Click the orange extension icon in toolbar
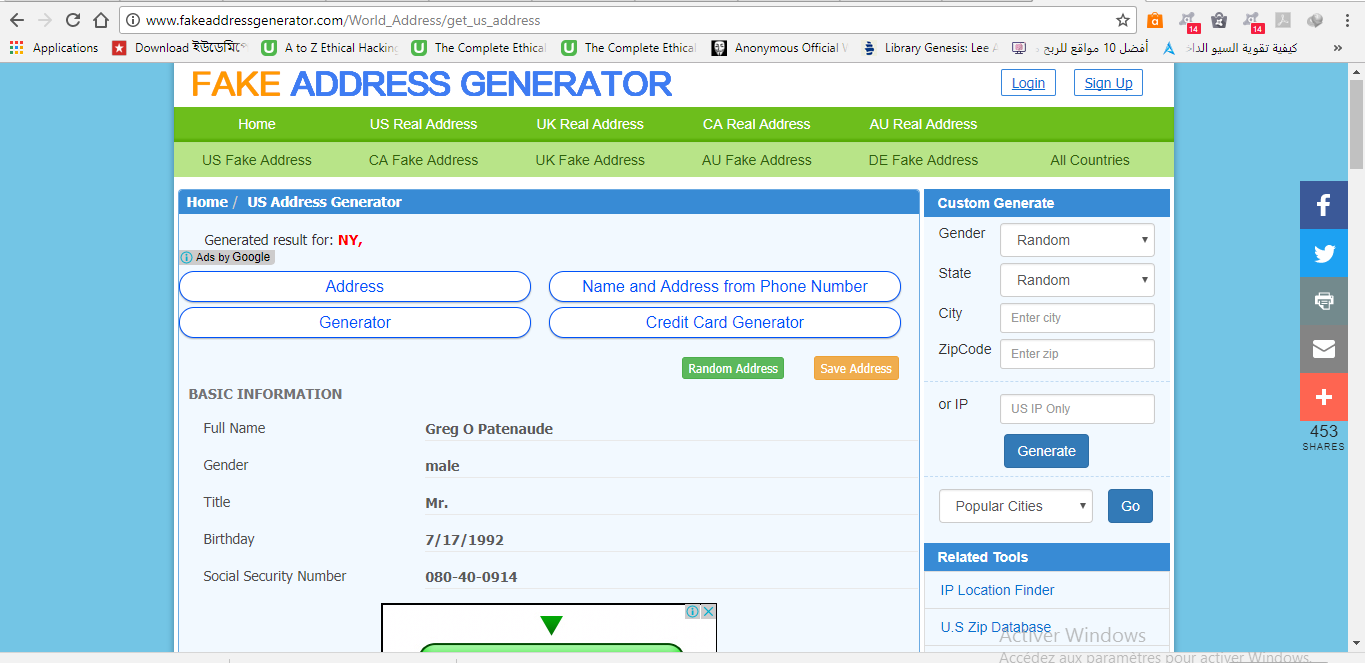The width and height of the screenshot is (1365, 663). (1155, 20)
